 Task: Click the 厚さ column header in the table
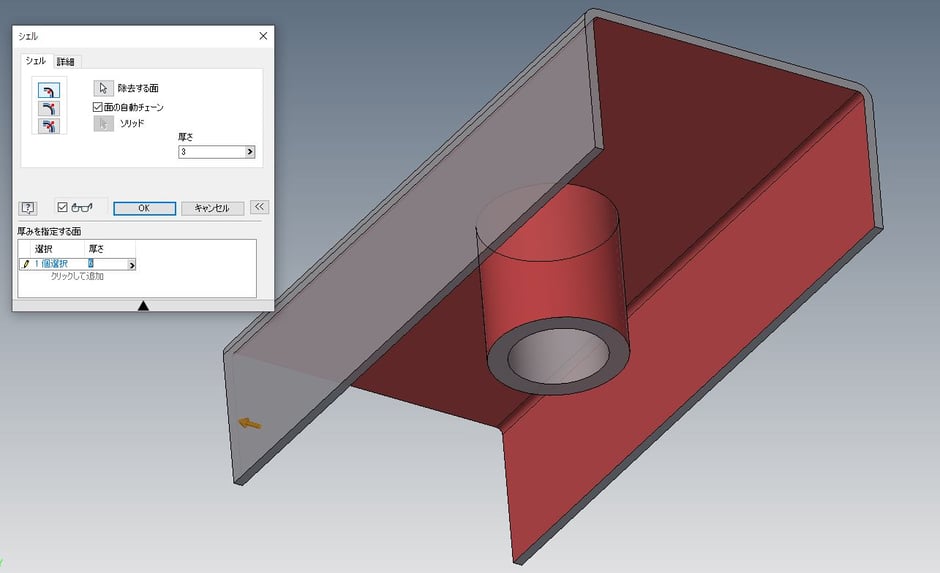[x=96, y=249]
